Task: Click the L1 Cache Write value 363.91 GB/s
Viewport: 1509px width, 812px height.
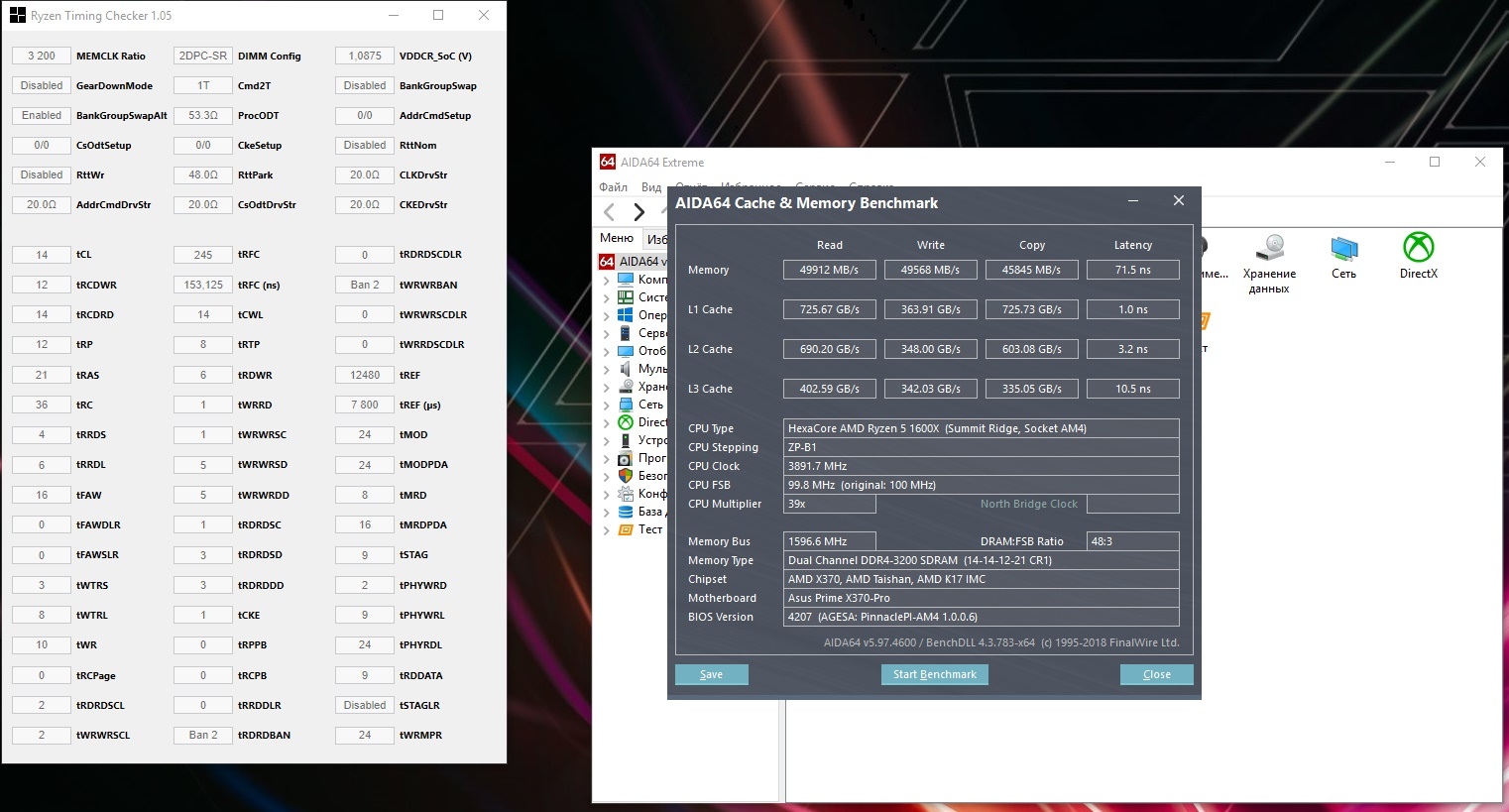Action: tap(931, 309)
